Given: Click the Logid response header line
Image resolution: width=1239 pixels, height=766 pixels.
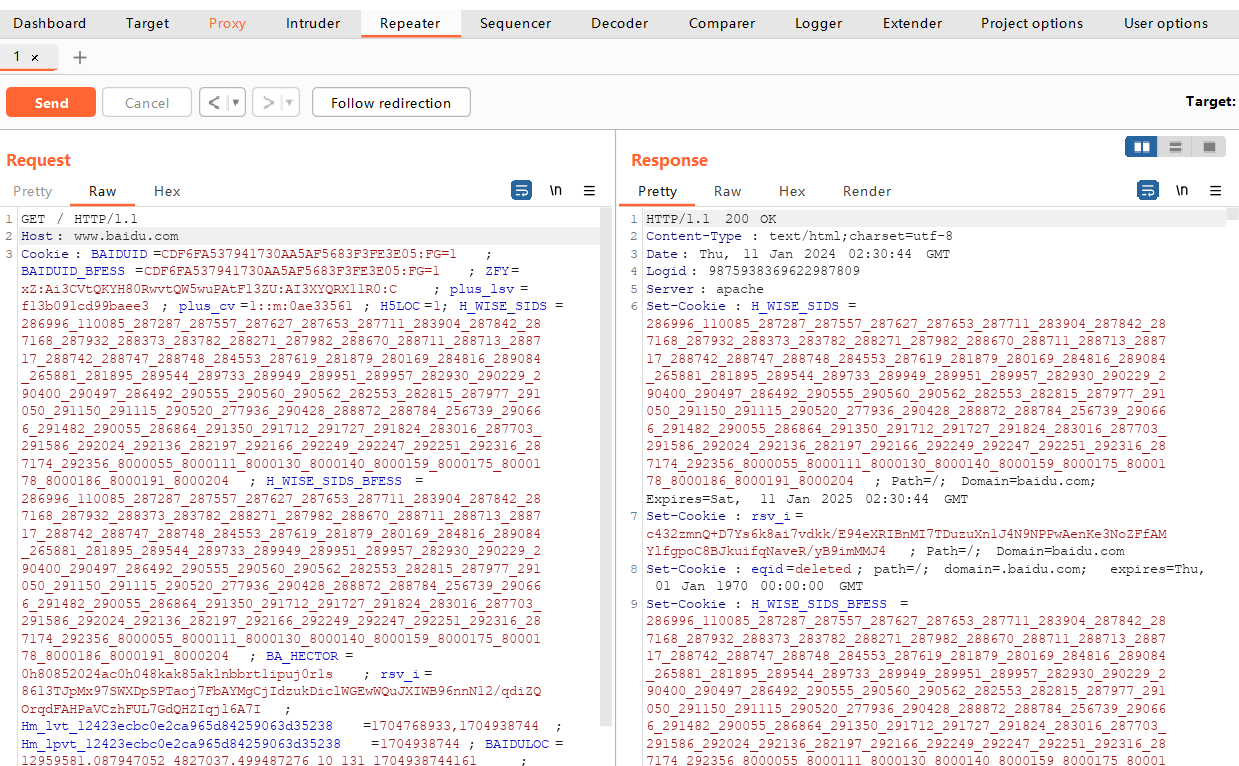Looking at the screenshot, I should [x=753, y=271].
